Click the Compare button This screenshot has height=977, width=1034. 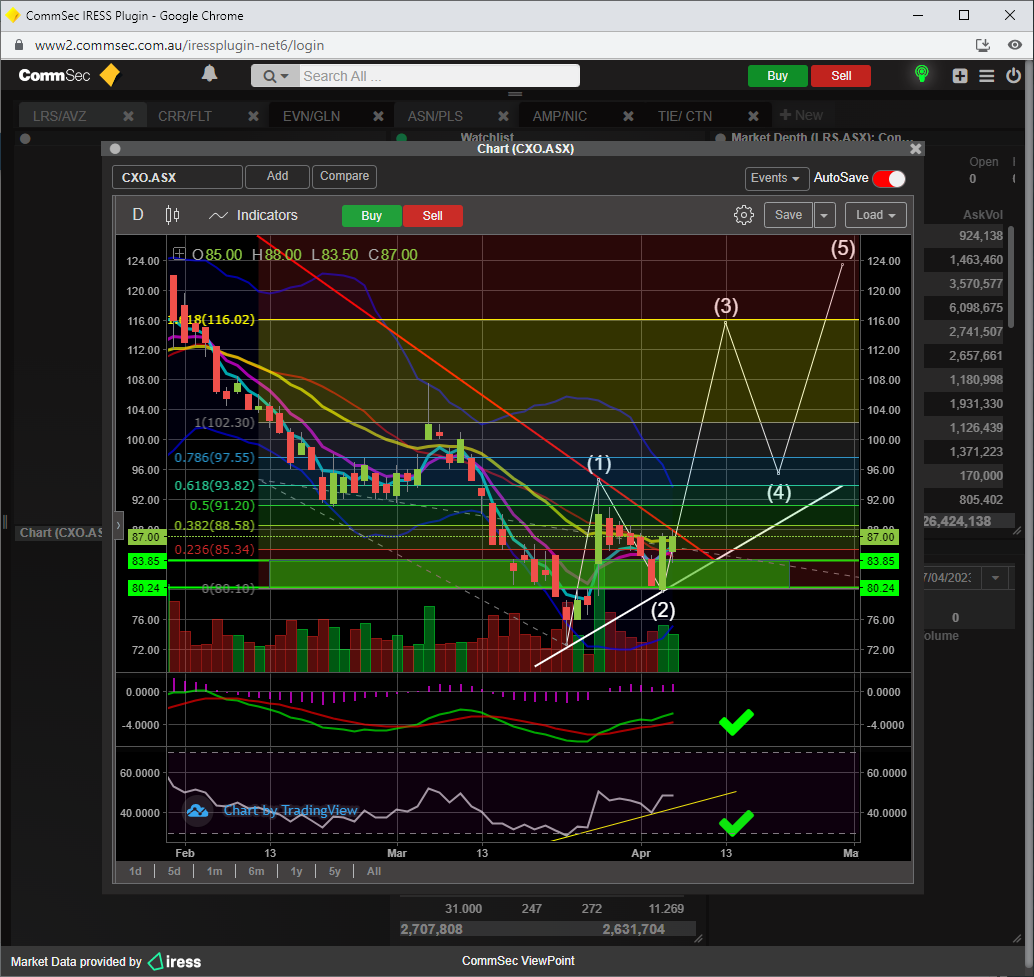(x=345, y=177)
